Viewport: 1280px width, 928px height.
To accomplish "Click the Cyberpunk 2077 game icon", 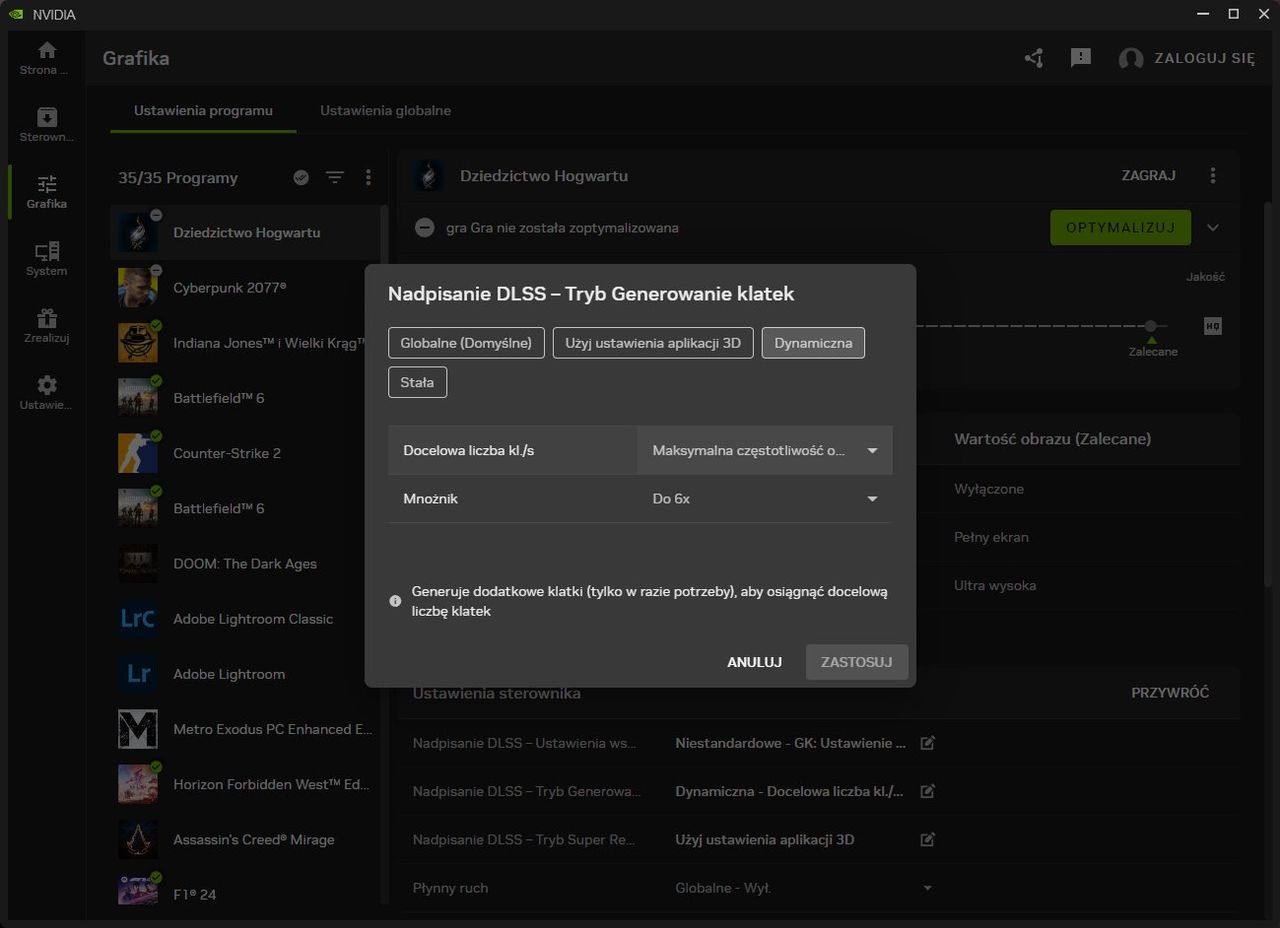I will 138,287.
